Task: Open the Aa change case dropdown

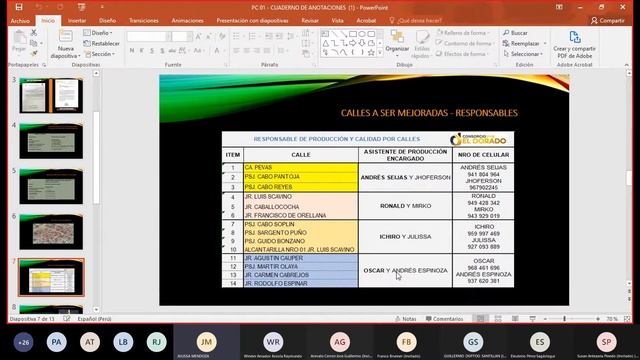Action: [198, 51]
